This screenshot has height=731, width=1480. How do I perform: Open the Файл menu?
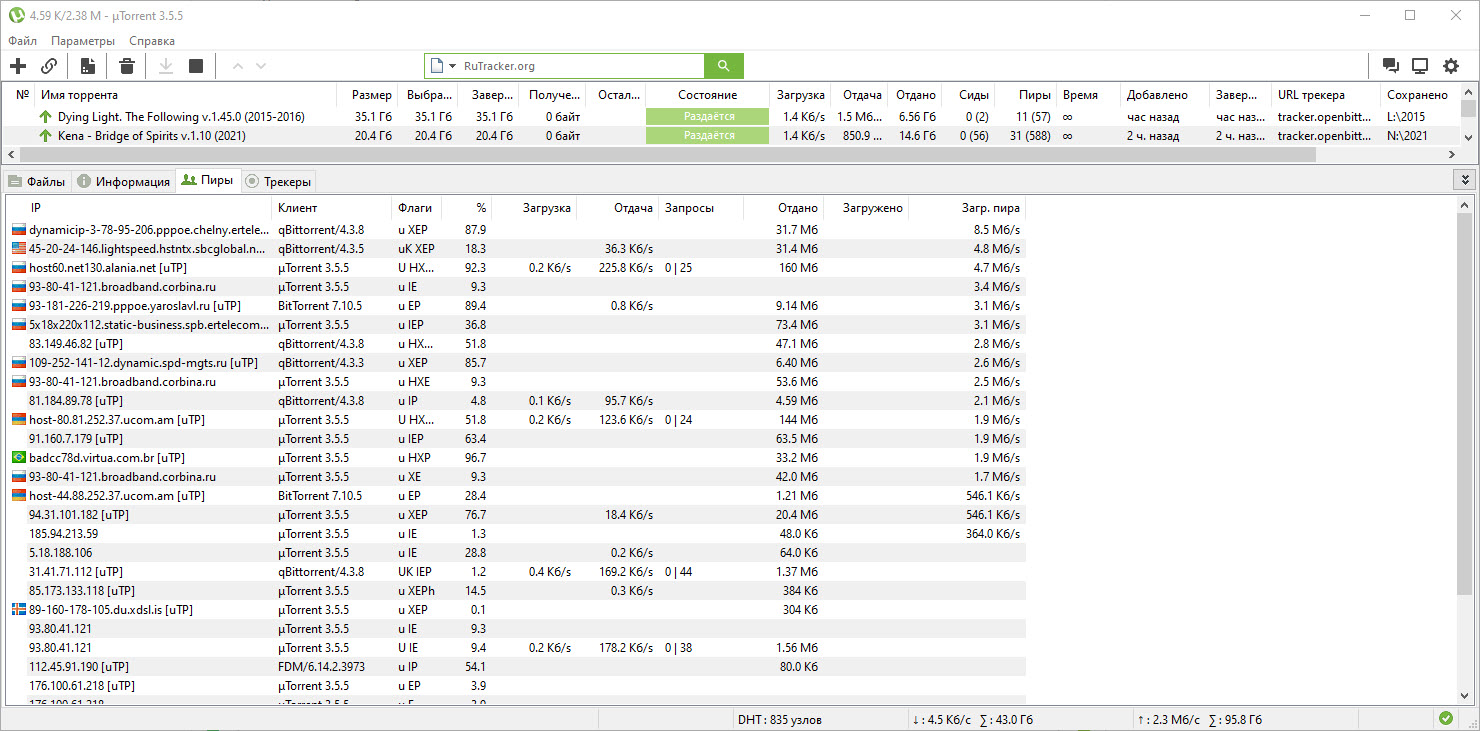22,41
